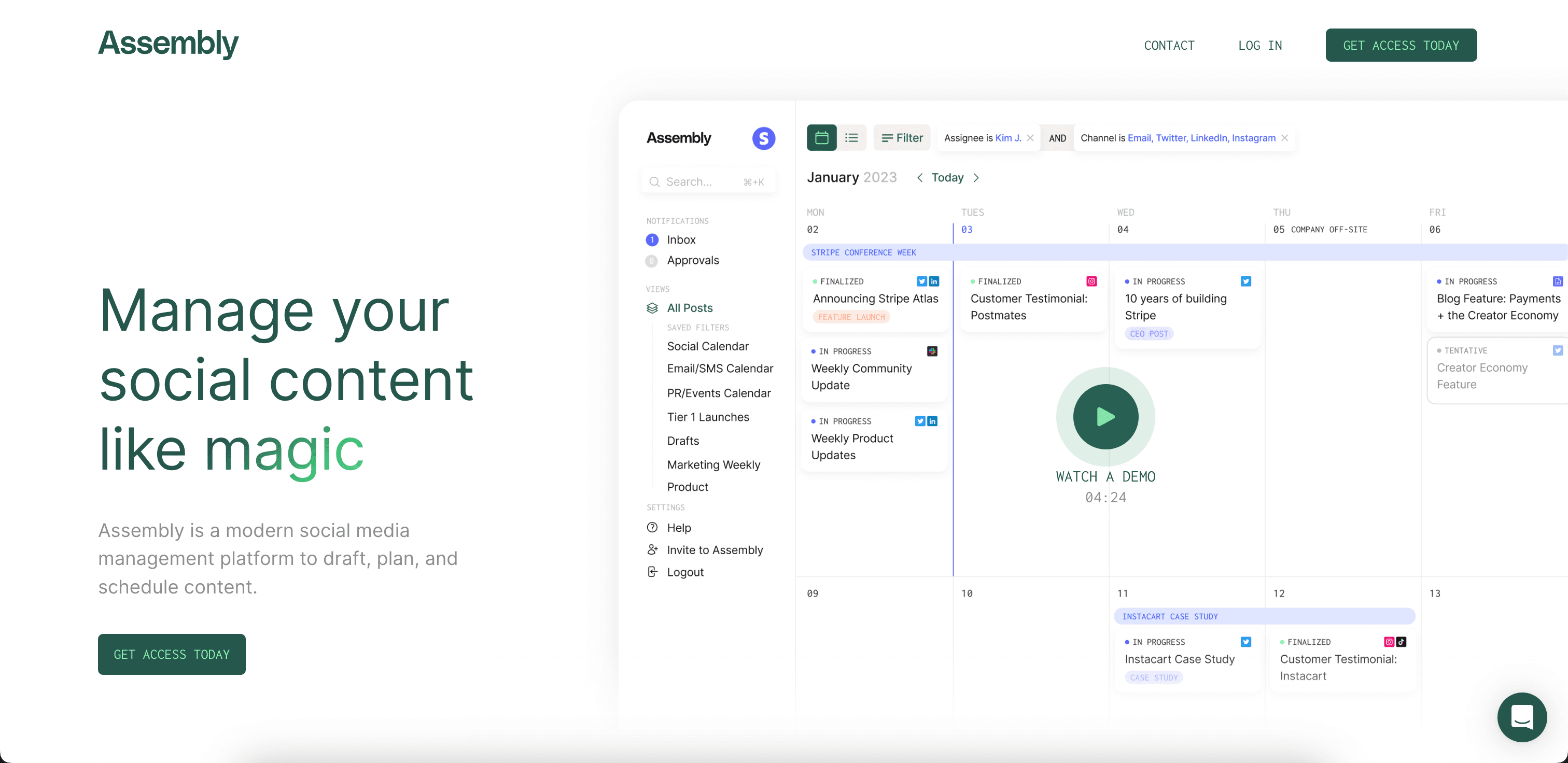Click the Logout icon

(652, 572)
